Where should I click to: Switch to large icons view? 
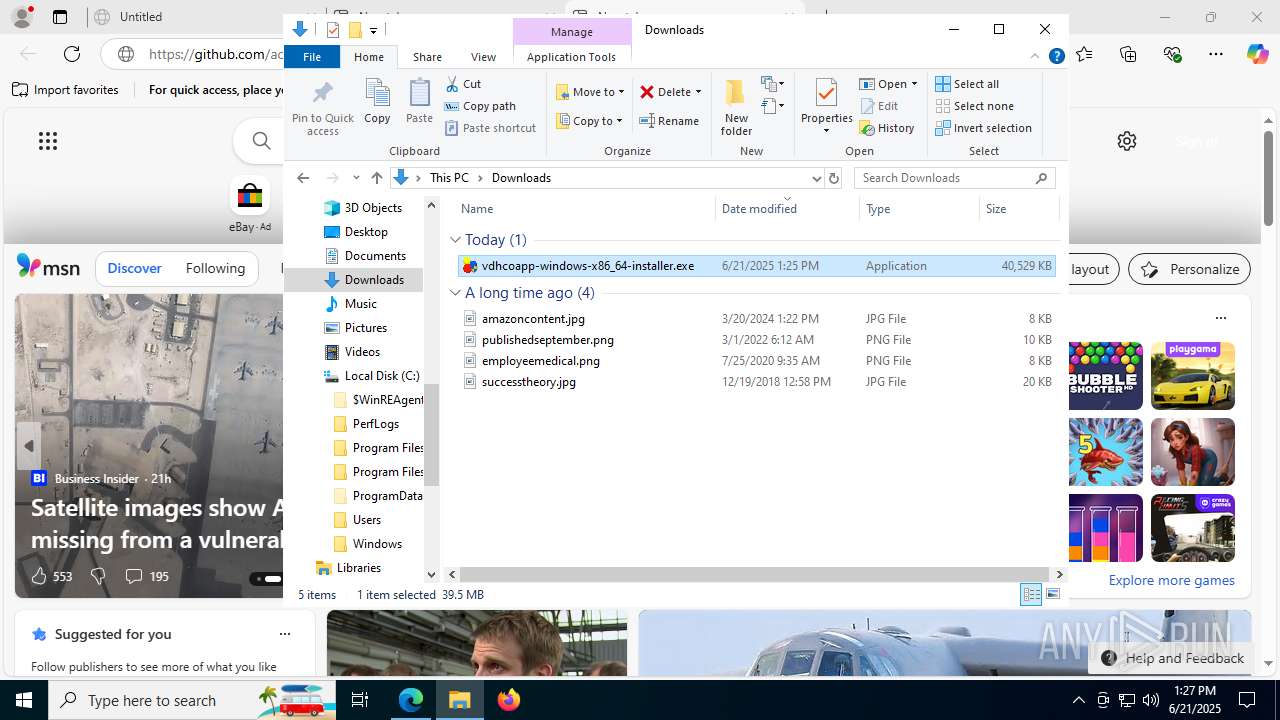[x=1053, y=595]
